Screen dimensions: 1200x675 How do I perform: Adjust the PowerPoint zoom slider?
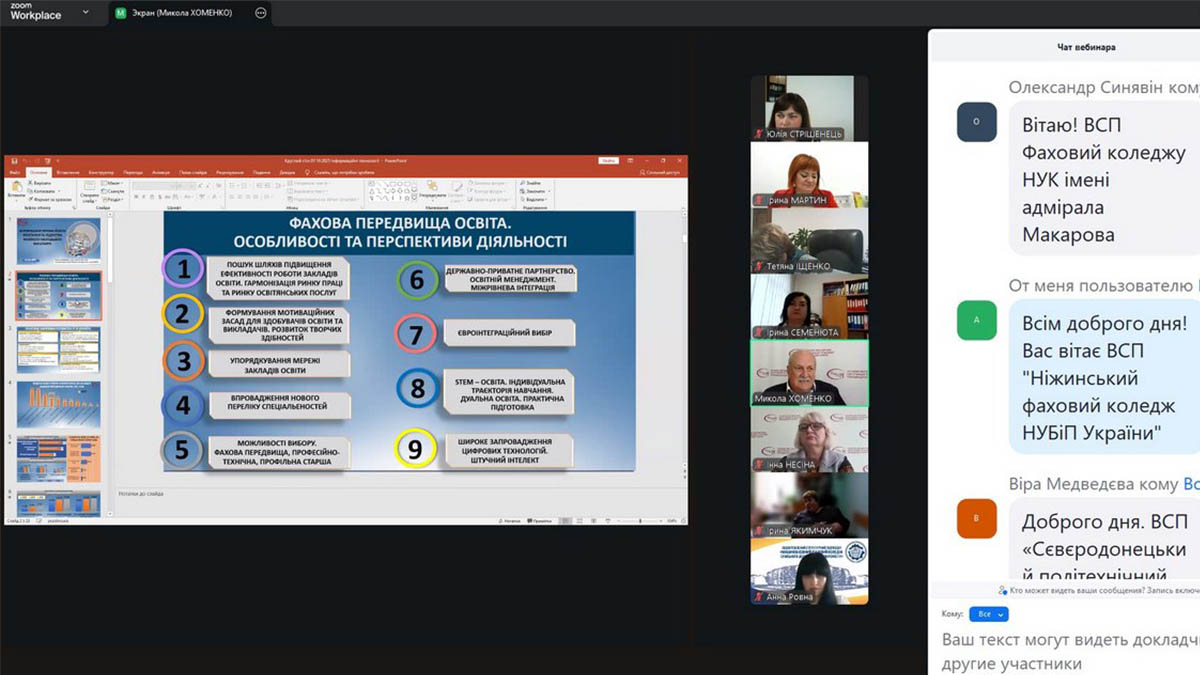tap(640, 521)
